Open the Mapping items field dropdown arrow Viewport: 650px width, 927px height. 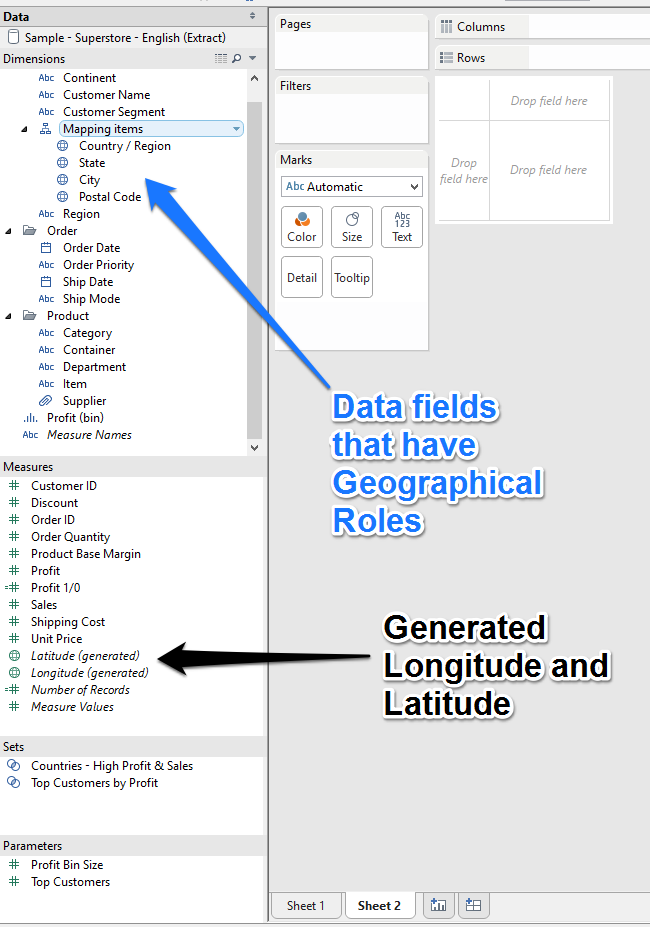click(x=236, y=129)
